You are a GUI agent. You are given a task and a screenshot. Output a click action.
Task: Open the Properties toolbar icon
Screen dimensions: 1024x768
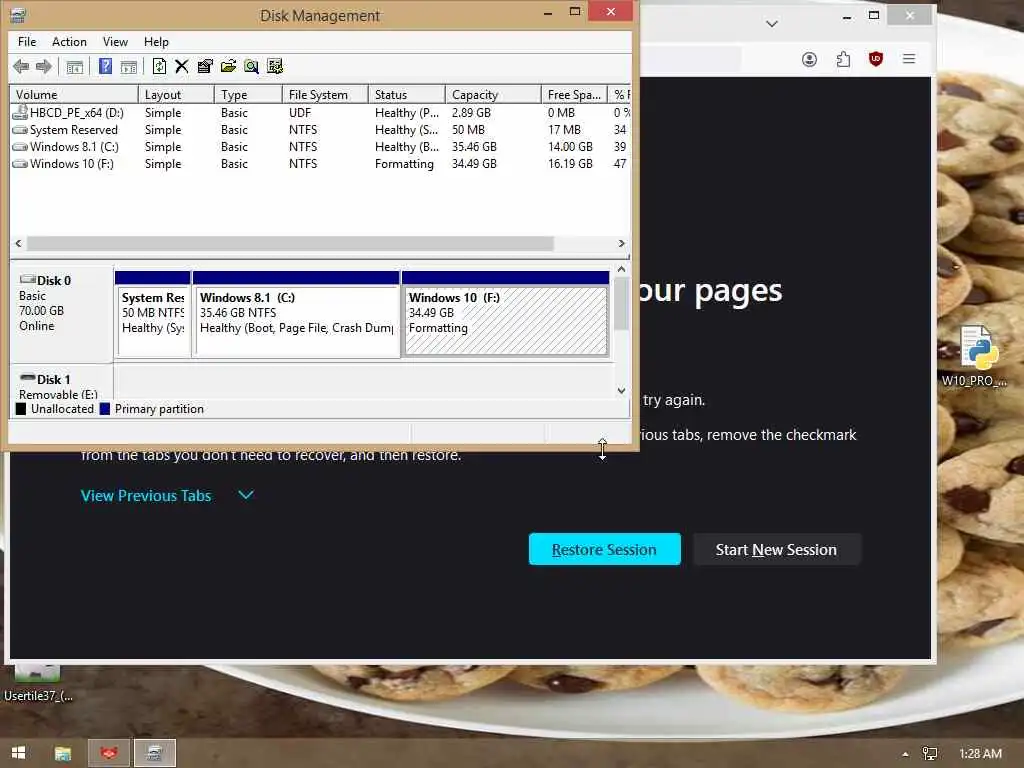click(x=205, y=66)
